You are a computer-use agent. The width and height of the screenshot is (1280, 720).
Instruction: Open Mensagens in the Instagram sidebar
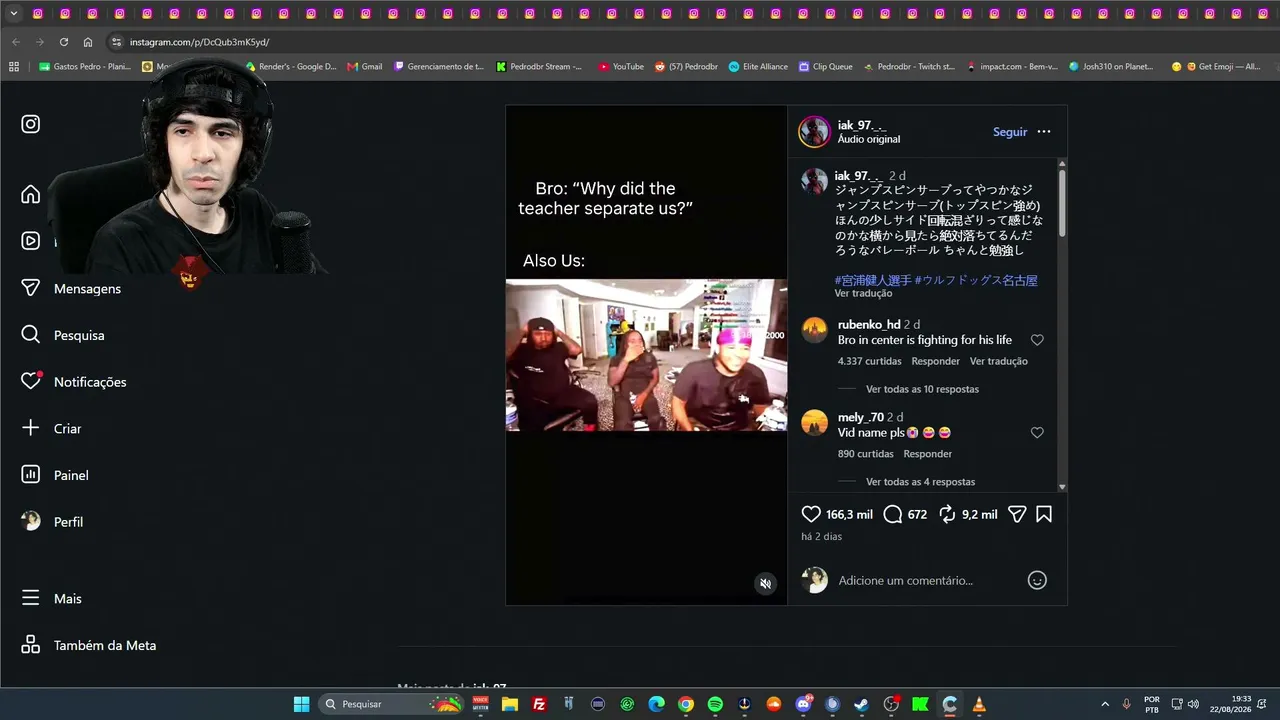coord(72,288)
